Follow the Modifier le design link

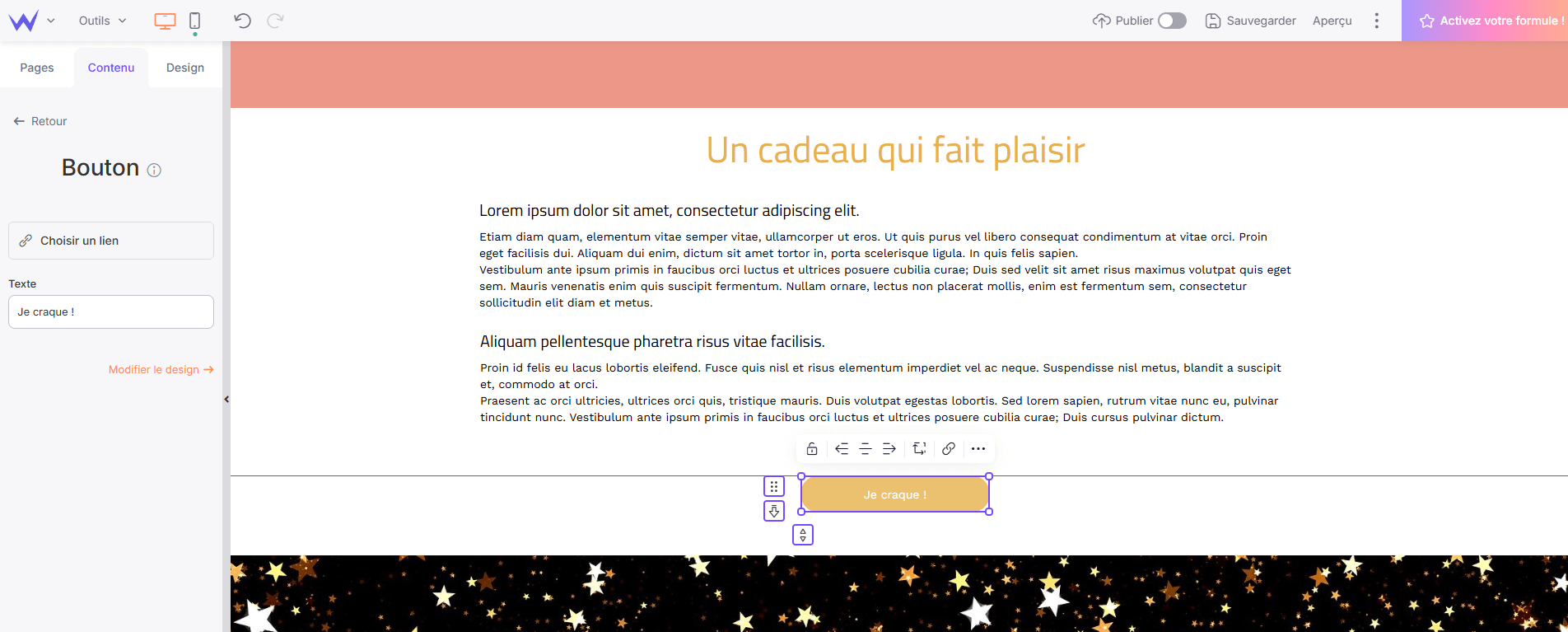(x=161, y=370)
